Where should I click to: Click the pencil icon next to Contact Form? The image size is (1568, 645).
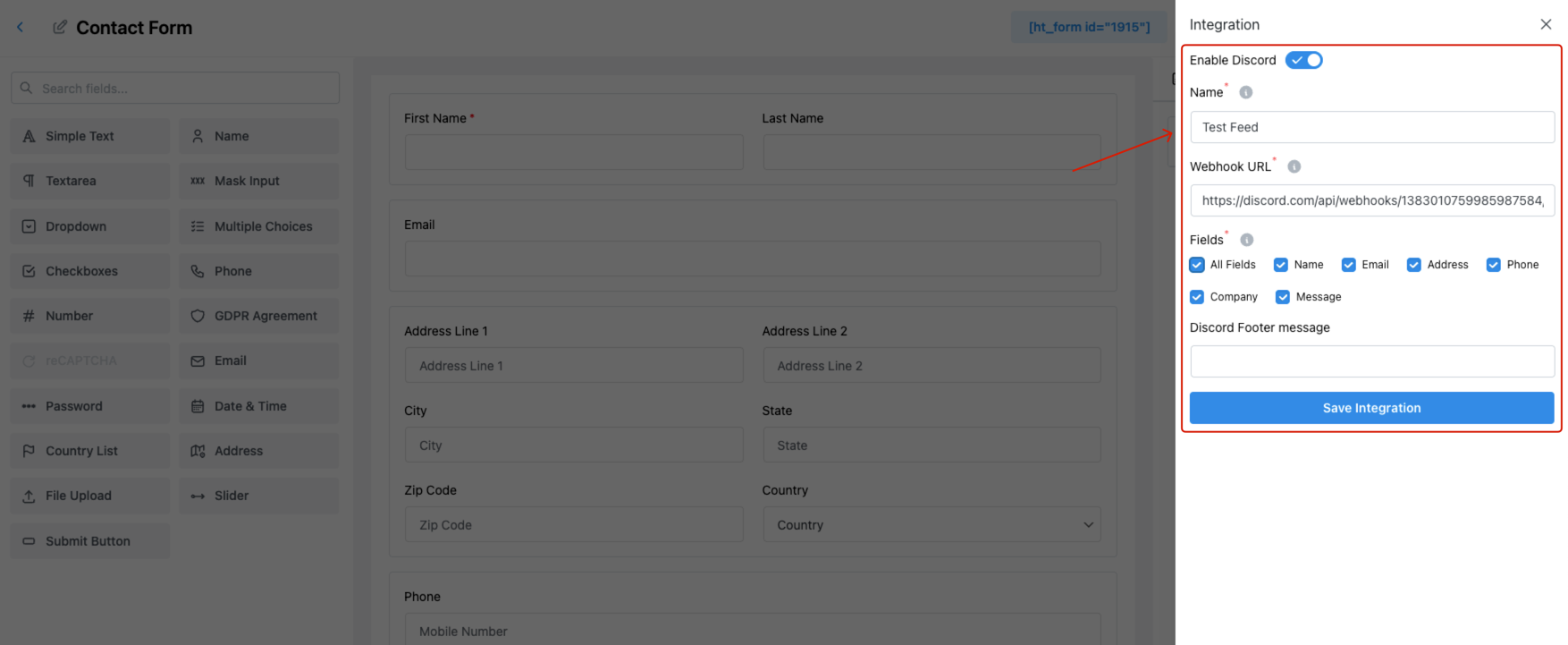coord(60,27)
